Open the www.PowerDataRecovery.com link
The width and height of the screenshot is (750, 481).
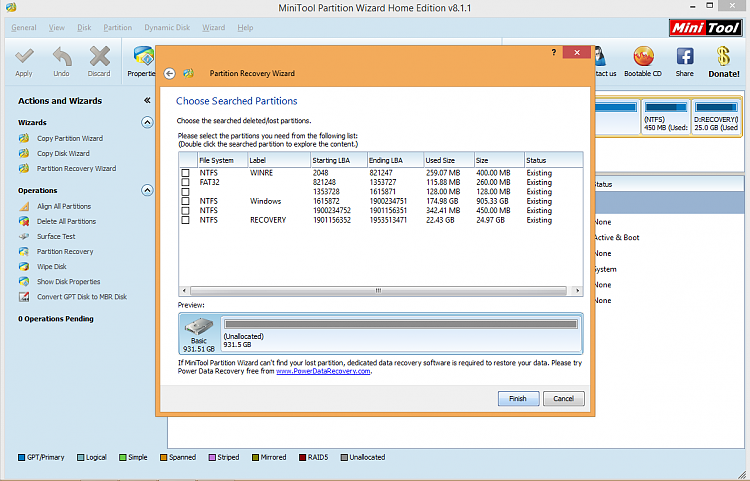tap(323, 371)
